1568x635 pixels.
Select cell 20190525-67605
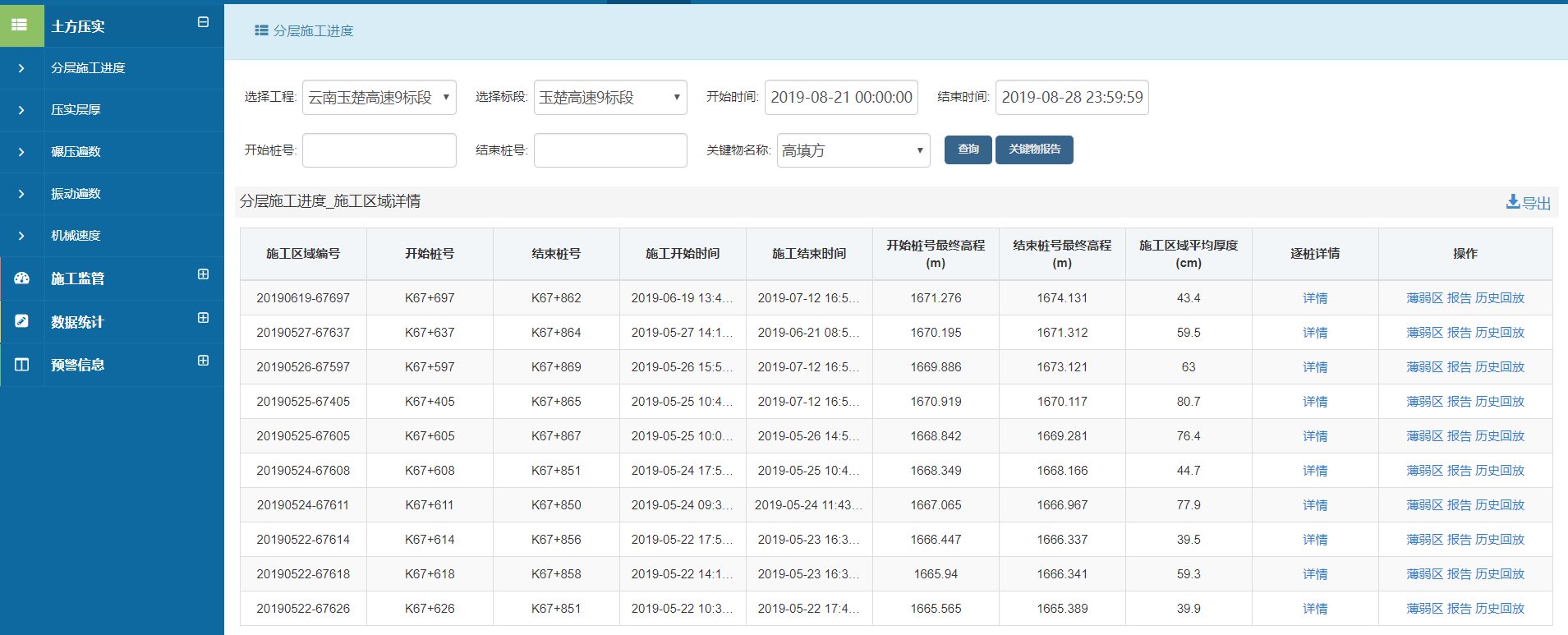pos(303,436)
